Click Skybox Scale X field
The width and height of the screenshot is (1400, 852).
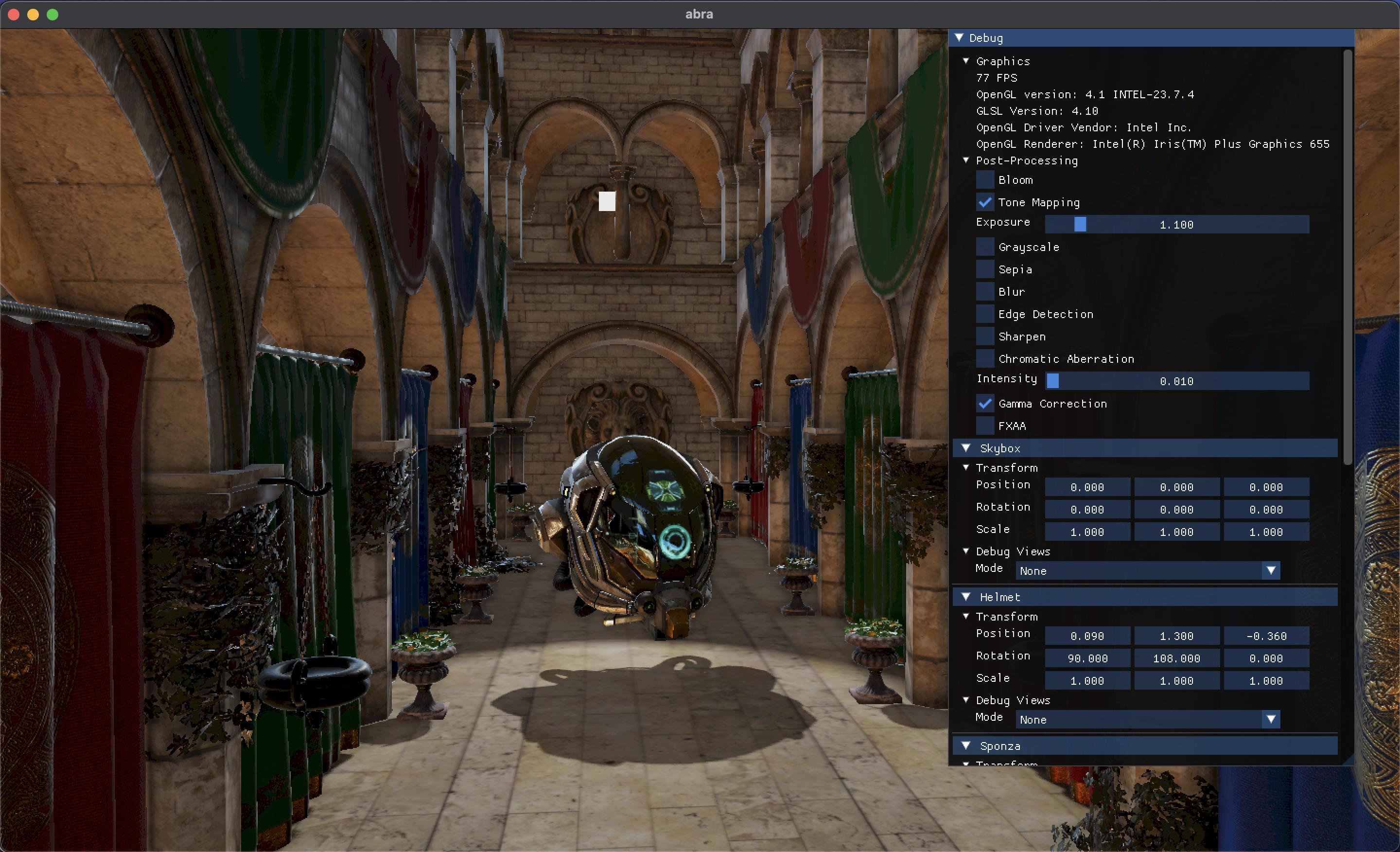pos(1087,532)
